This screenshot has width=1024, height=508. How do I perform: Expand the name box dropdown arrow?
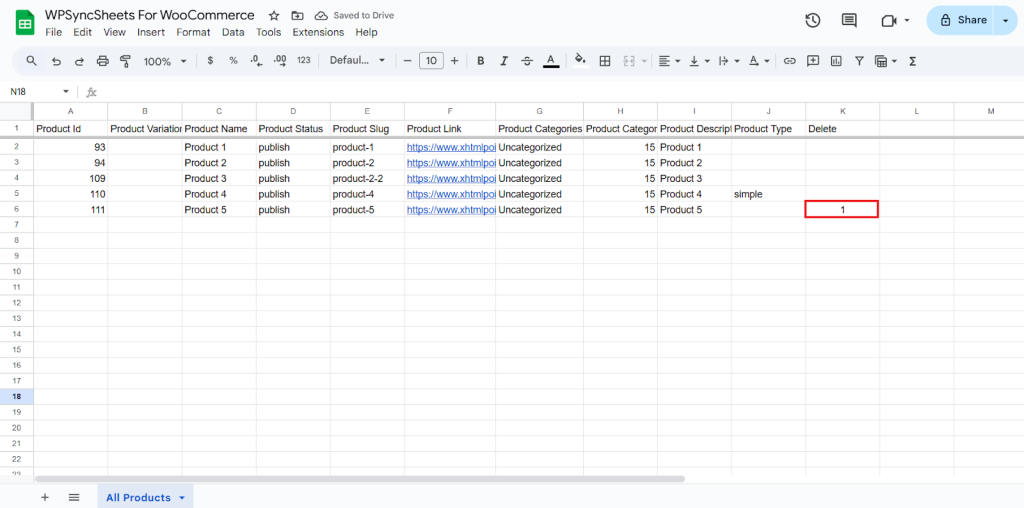click(x=66, y=91)
